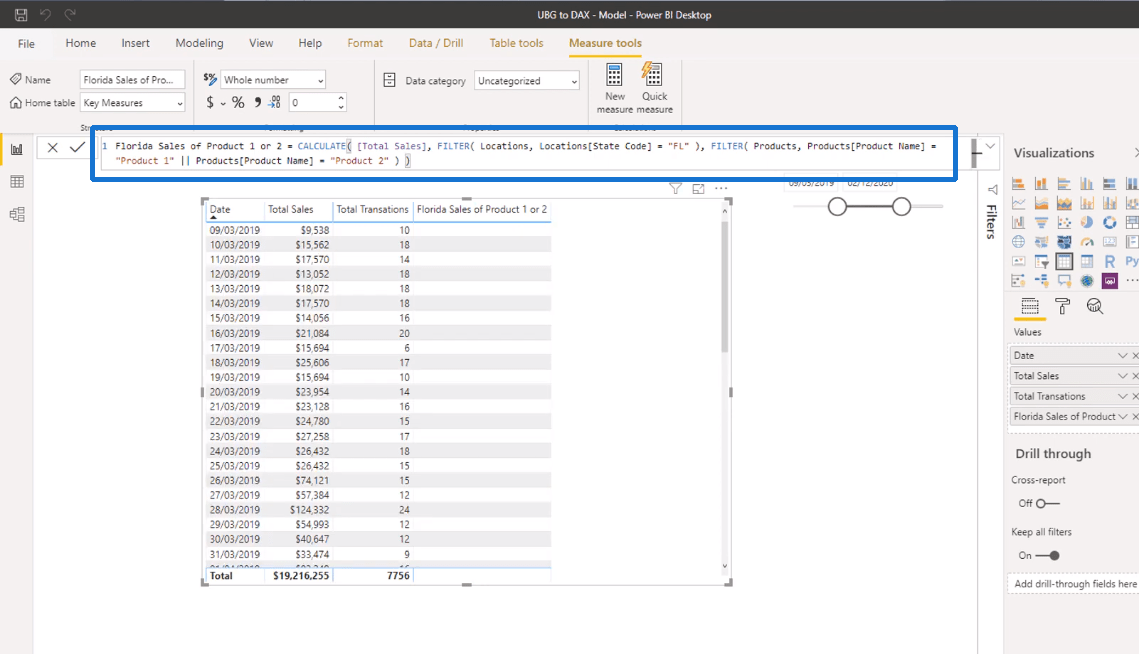The height and width of the screenshot is (654, 1139).
Task: Toggle the Keep all filters switch
Action: 1047,556
